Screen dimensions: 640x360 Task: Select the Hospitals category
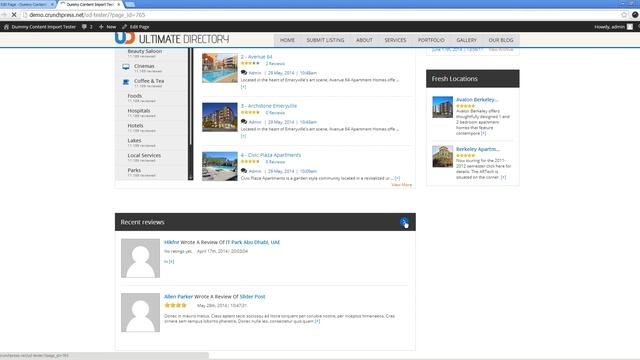[x=139, y=111]
